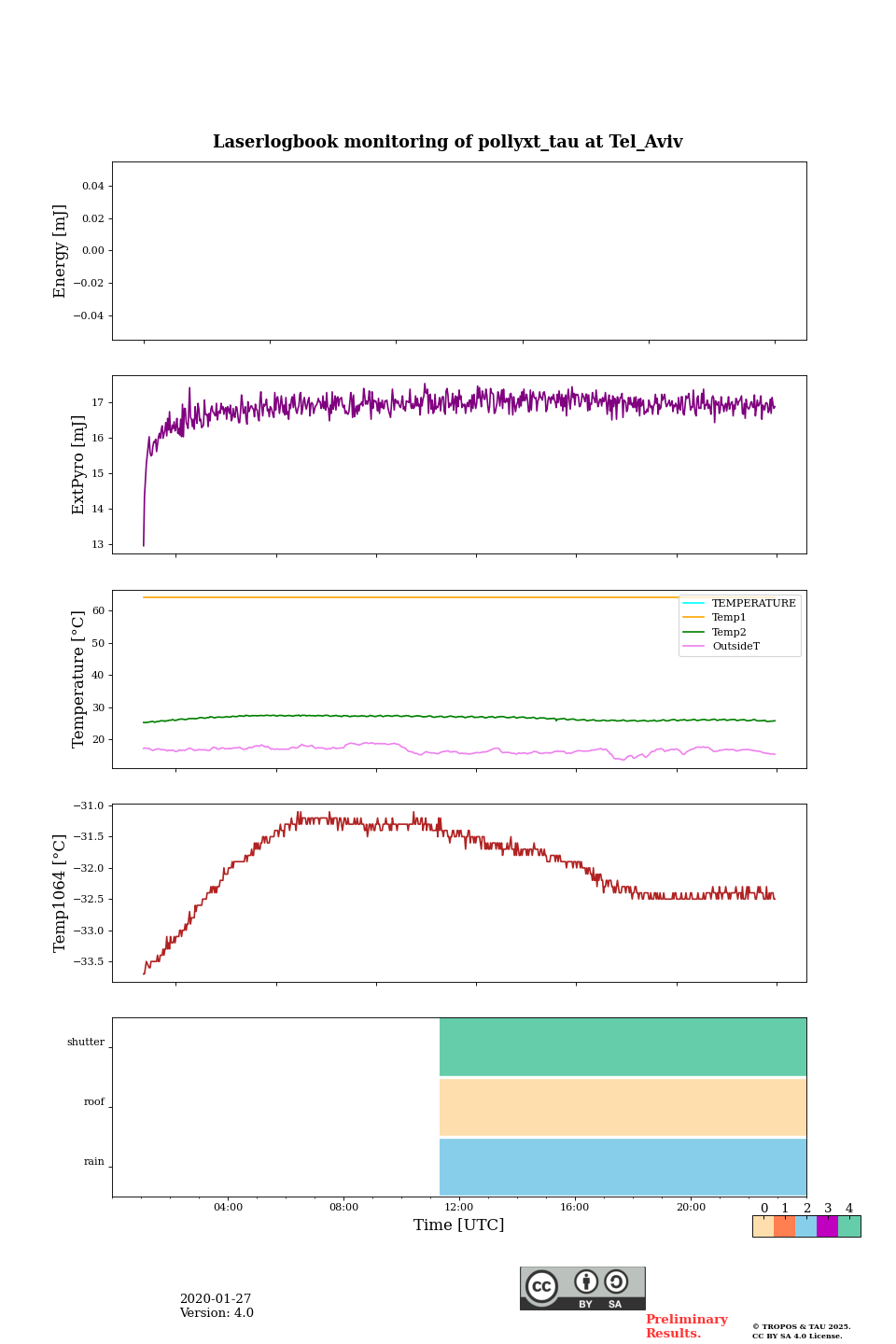Click the orange Temp1 data line
Screen dimensions: 896x1344
pos(411,597)
